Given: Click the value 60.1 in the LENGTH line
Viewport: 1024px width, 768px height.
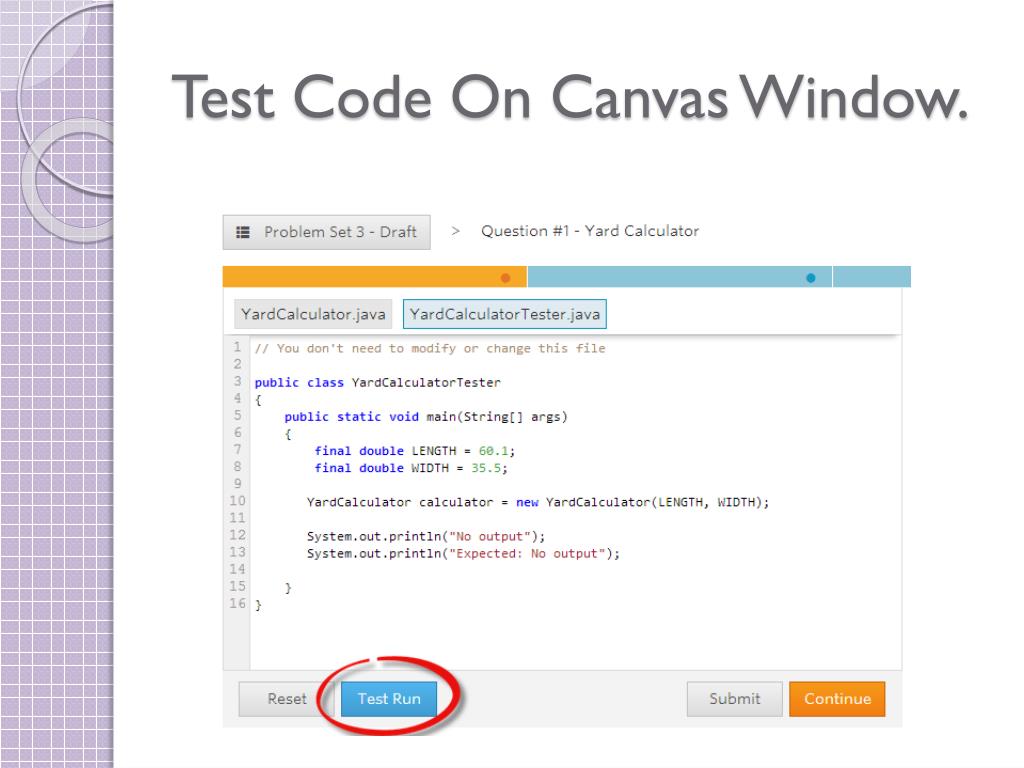Looking at the screenshot, I should point(493,451).
